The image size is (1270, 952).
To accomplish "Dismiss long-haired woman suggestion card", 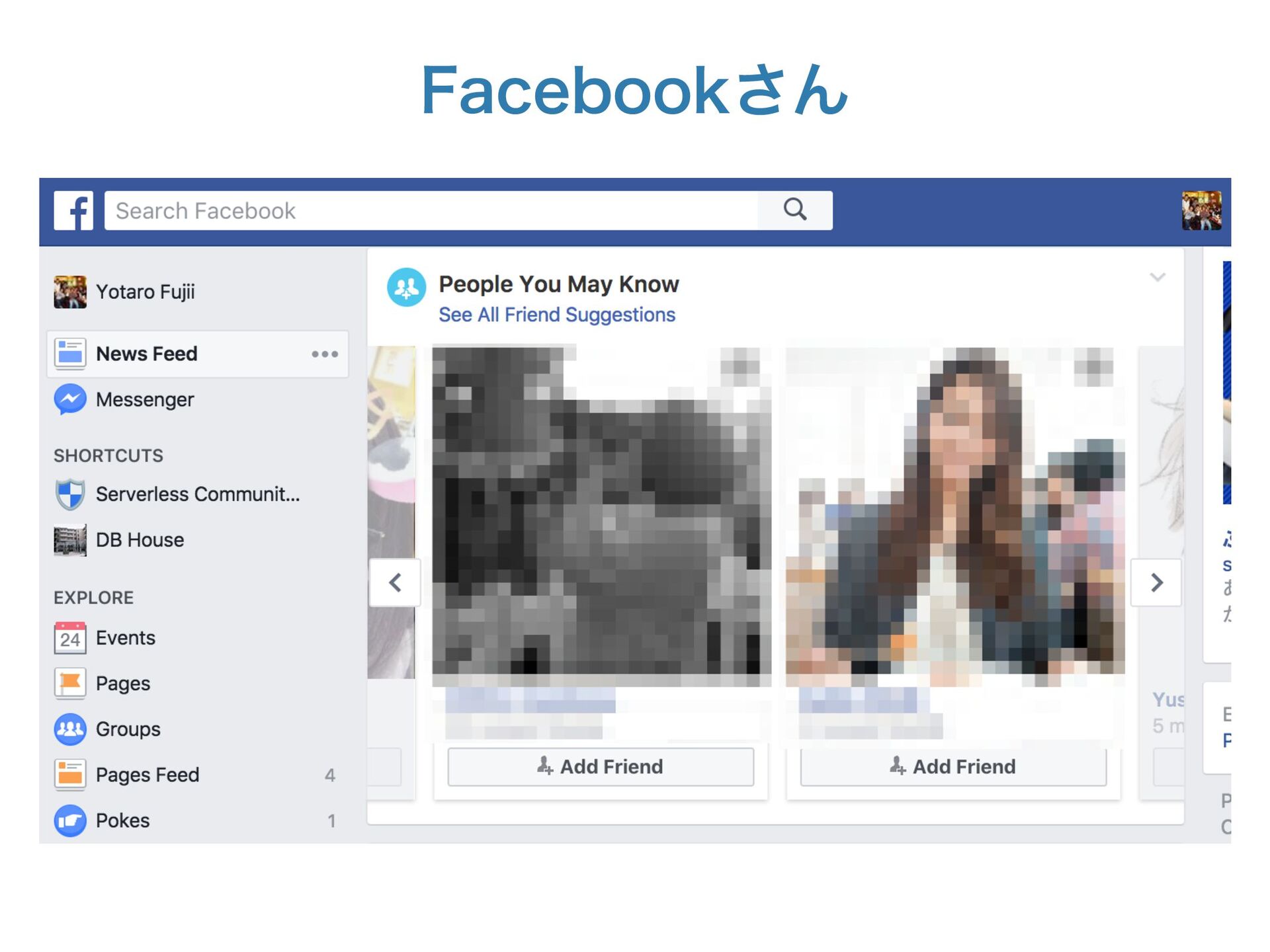I will point(1095,366).
